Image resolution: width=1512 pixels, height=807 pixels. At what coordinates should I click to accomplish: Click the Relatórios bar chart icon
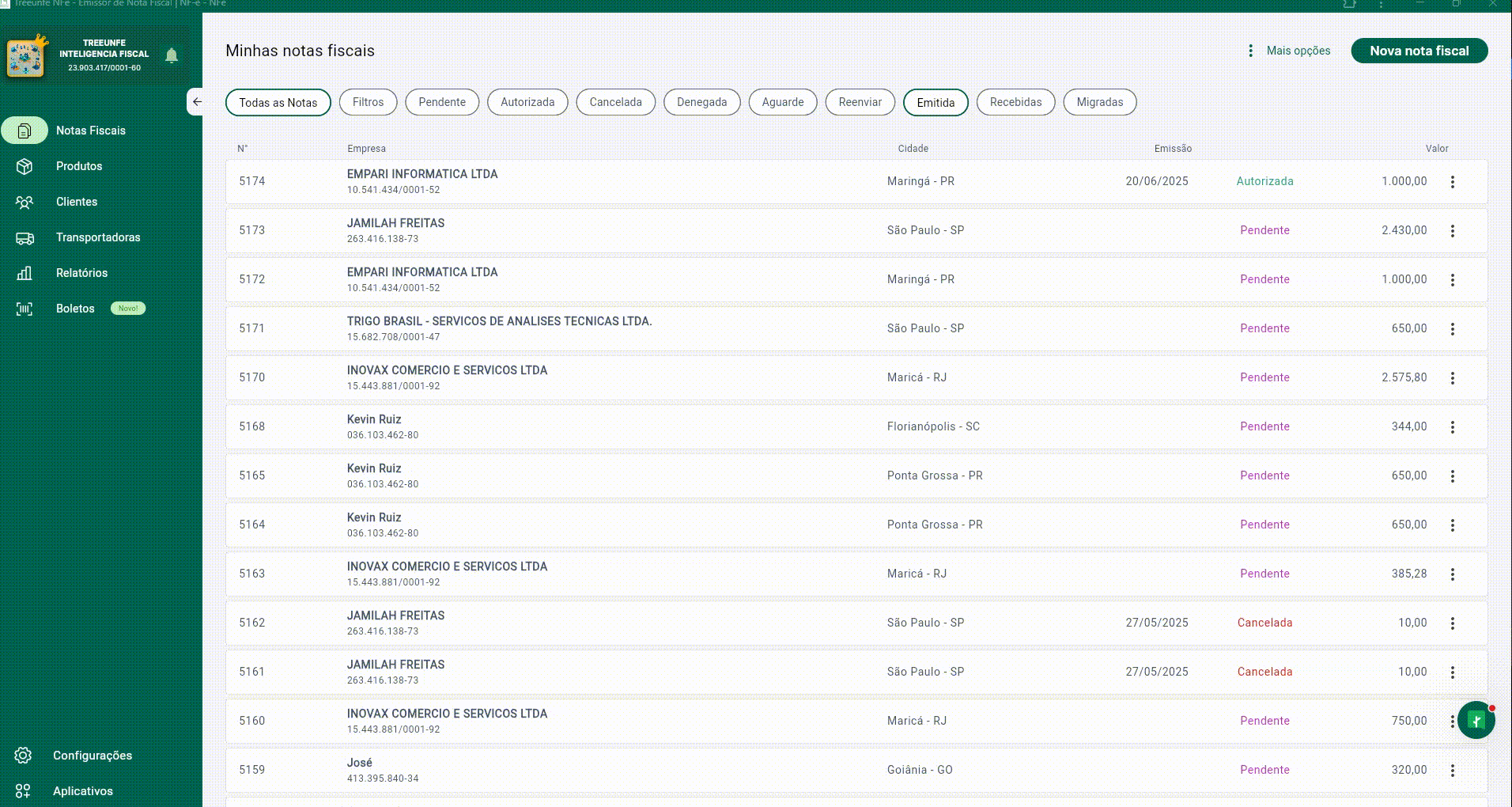(25, 273)
